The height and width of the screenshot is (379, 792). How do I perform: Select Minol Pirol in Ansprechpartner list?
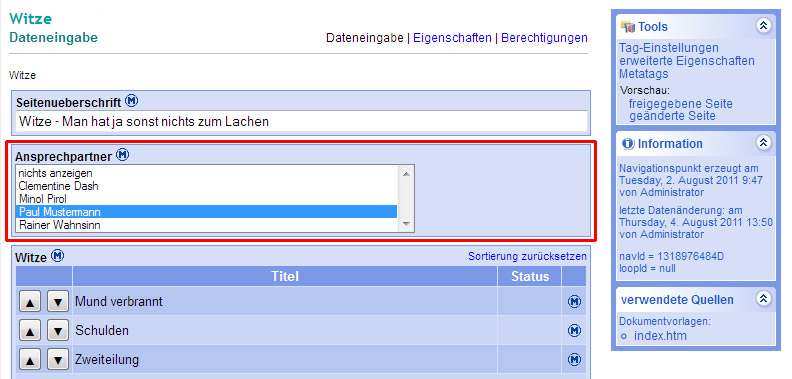point(207,199)
